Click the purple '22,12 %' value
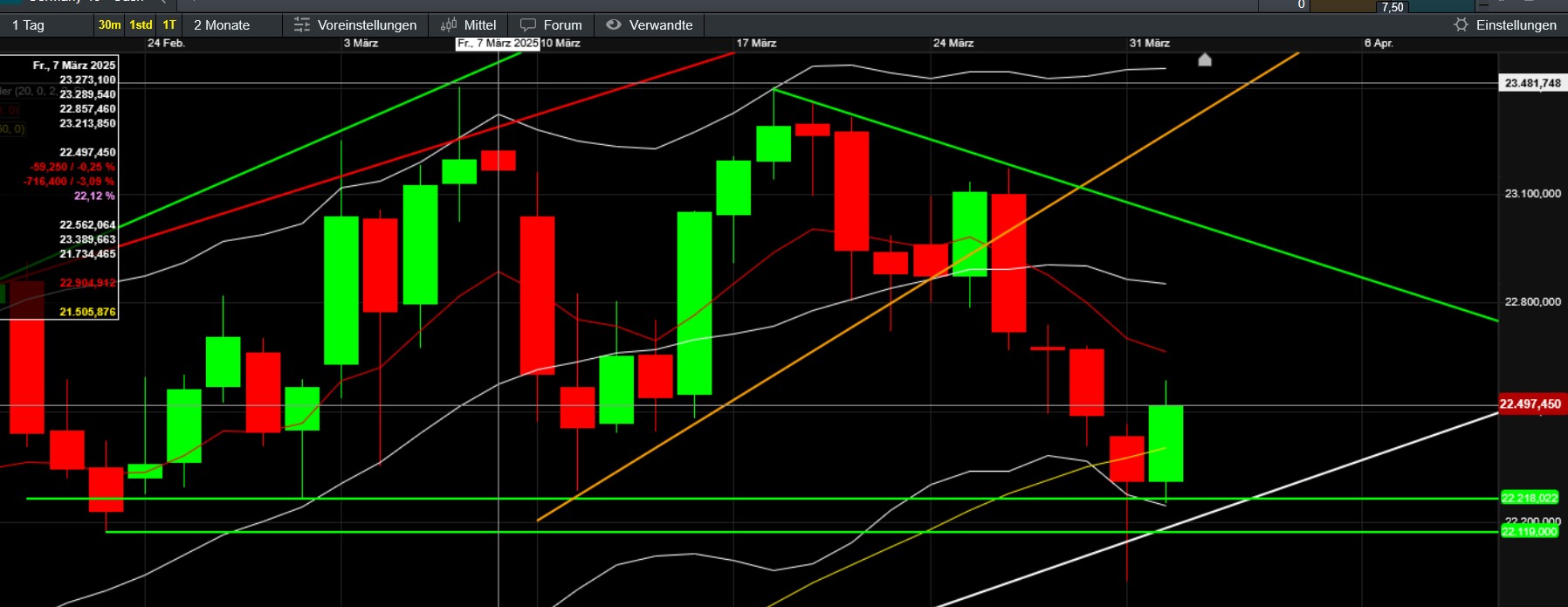The width and height of the screenshot is (1568, 607). [x=94, y=196]
